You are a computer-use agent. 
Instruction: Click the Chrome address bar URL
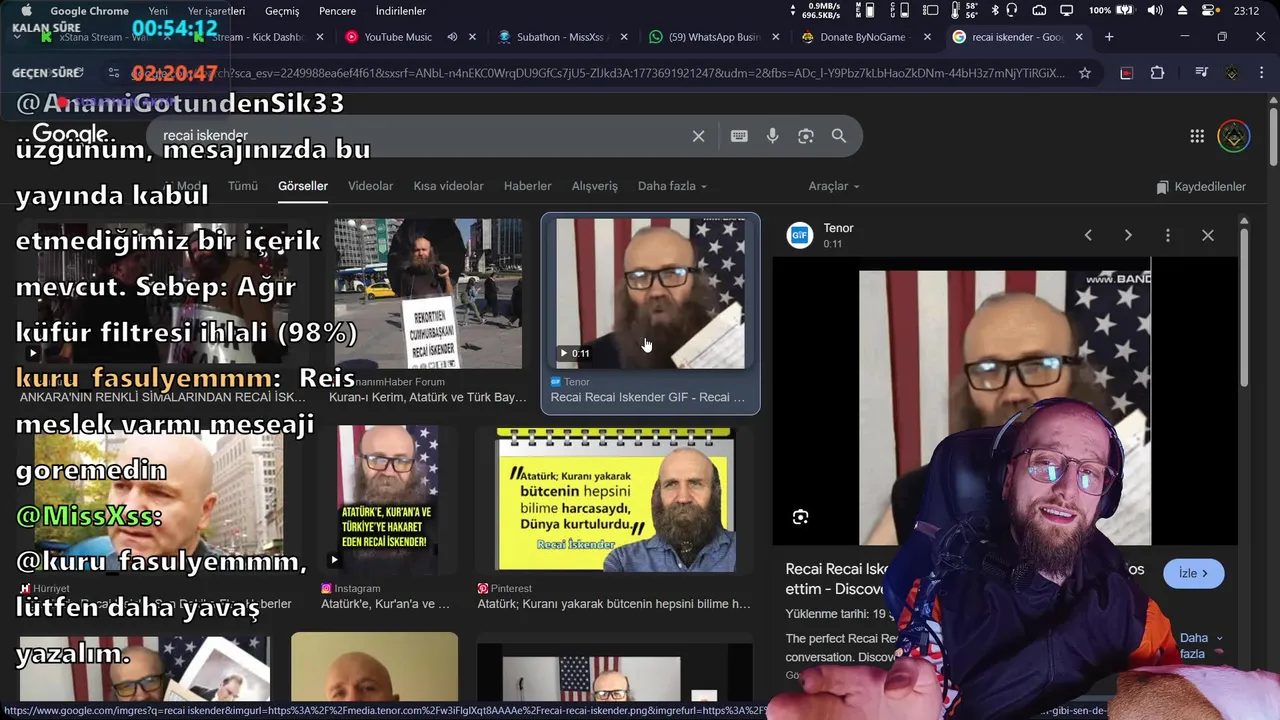[600, 73]
